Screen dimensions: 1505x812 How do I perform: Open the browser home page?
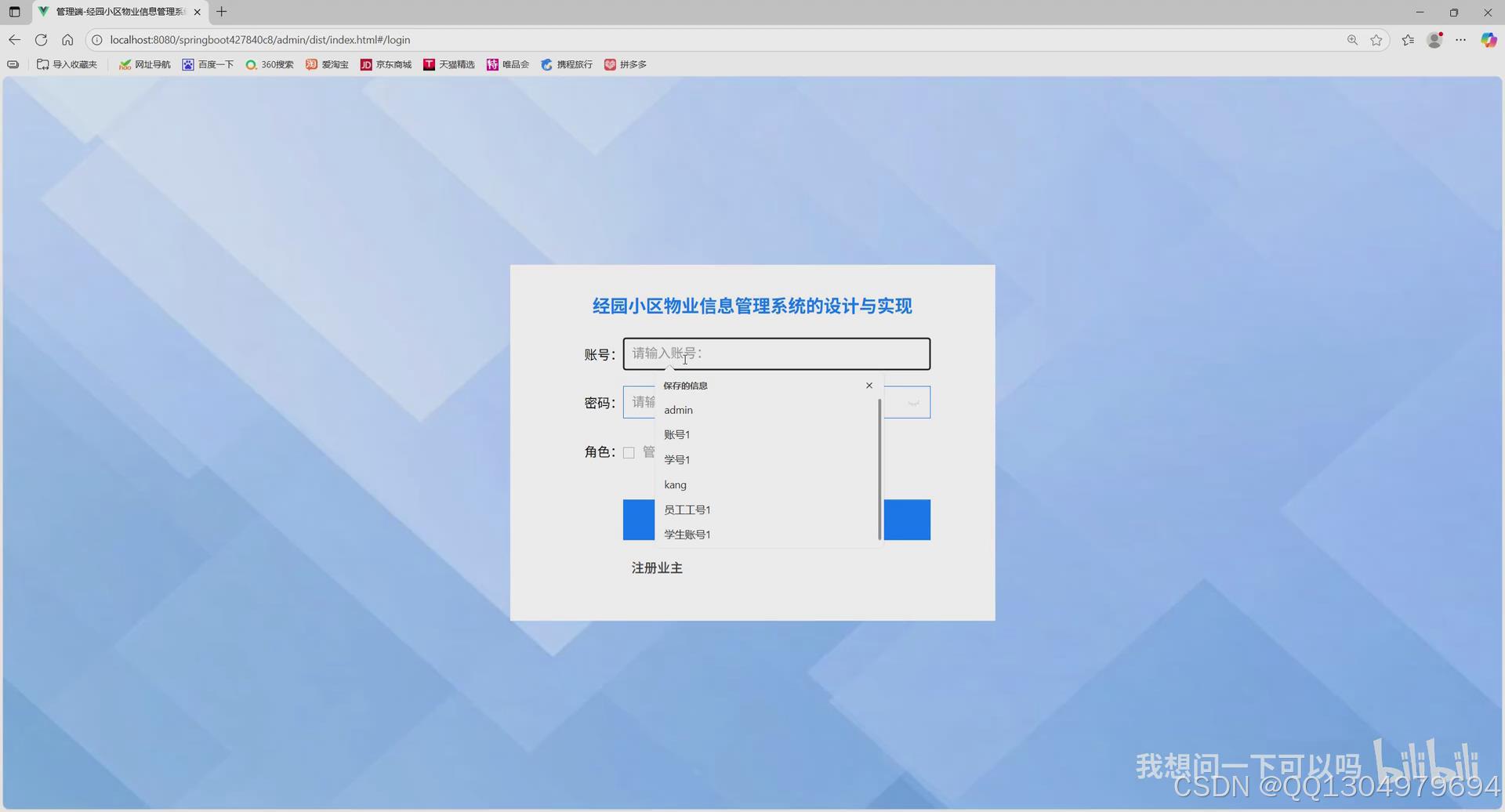(x=67, y=40)
